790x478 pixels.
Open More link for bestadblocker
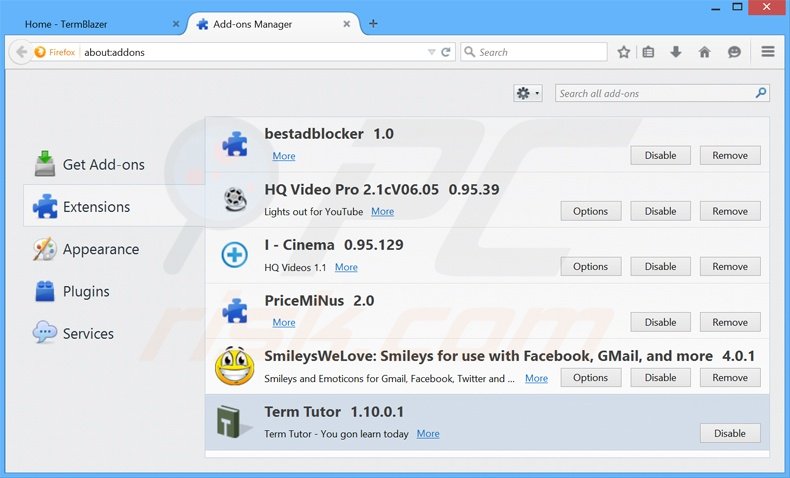(x=284, y=156)
